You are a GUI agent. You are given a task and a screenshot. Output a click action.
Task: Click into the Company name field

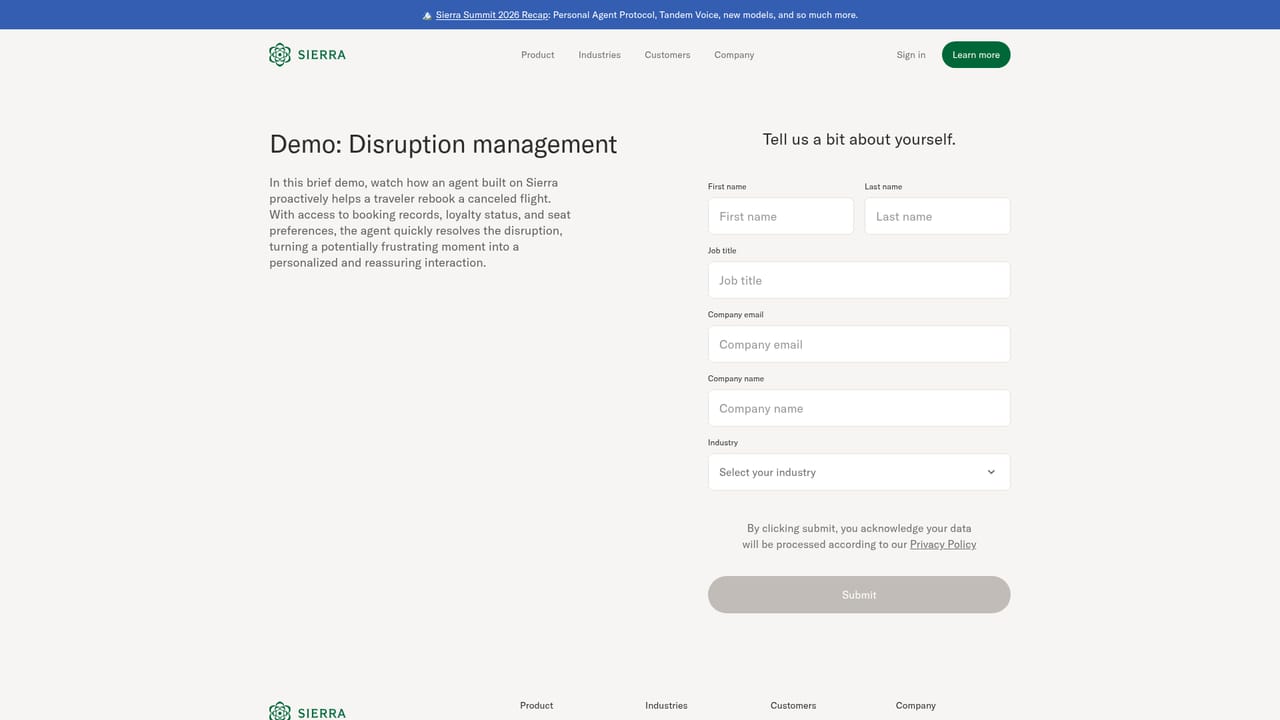(859, 408)
